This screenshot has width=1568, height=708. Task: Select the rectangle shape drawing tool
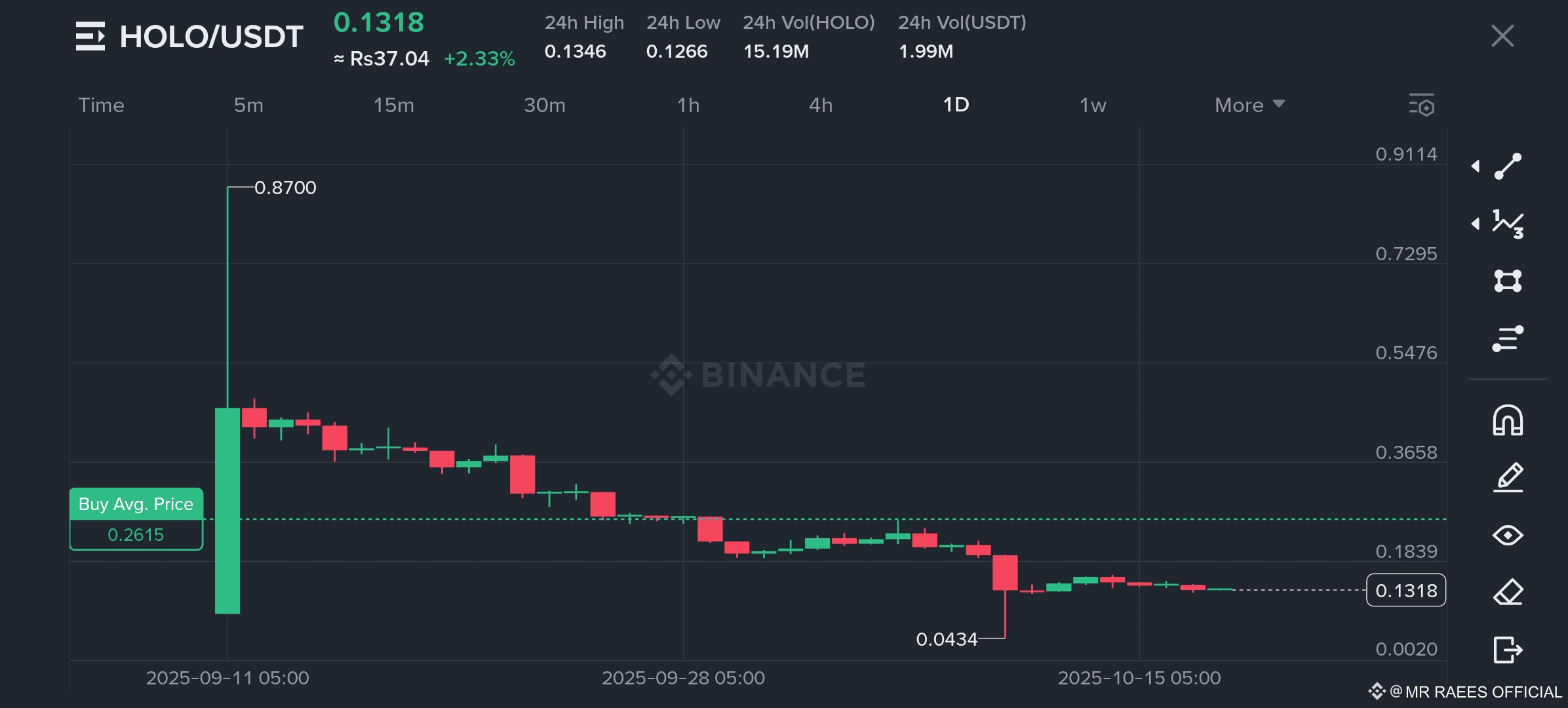click(x=1508, y=281)
